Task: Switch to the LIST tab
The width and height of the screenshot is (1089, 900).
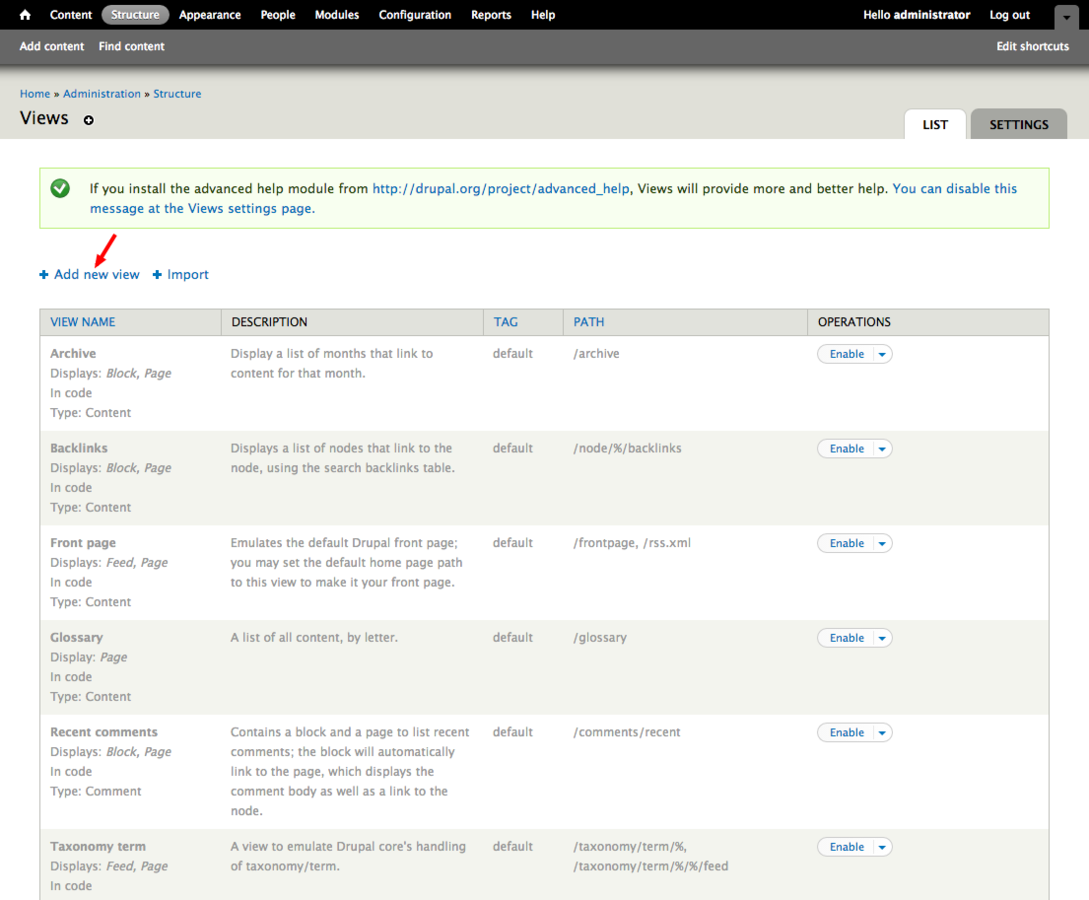Action: pos(935,124)
